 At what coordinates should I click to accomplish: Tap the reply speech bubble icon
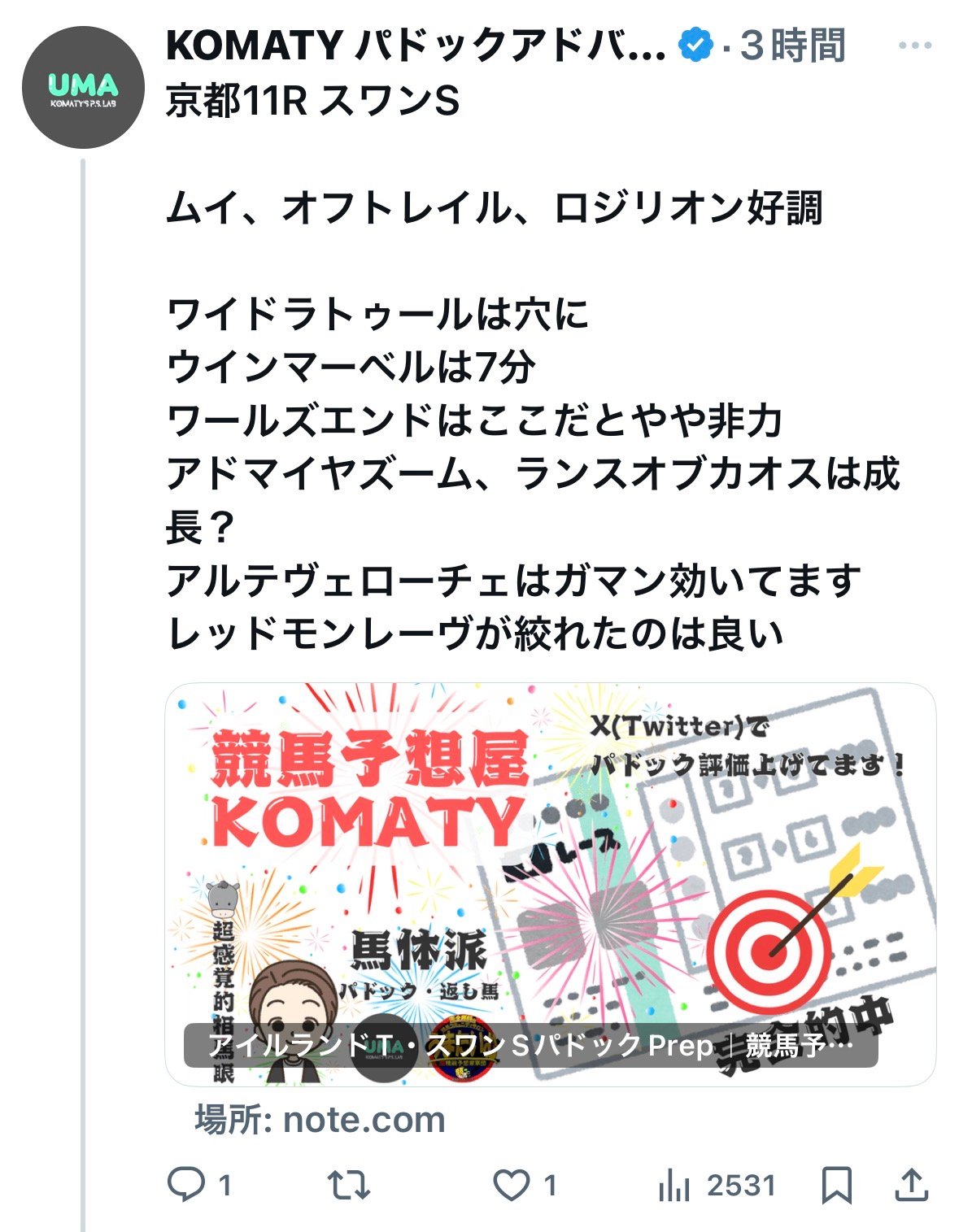tap(186, 1185)
